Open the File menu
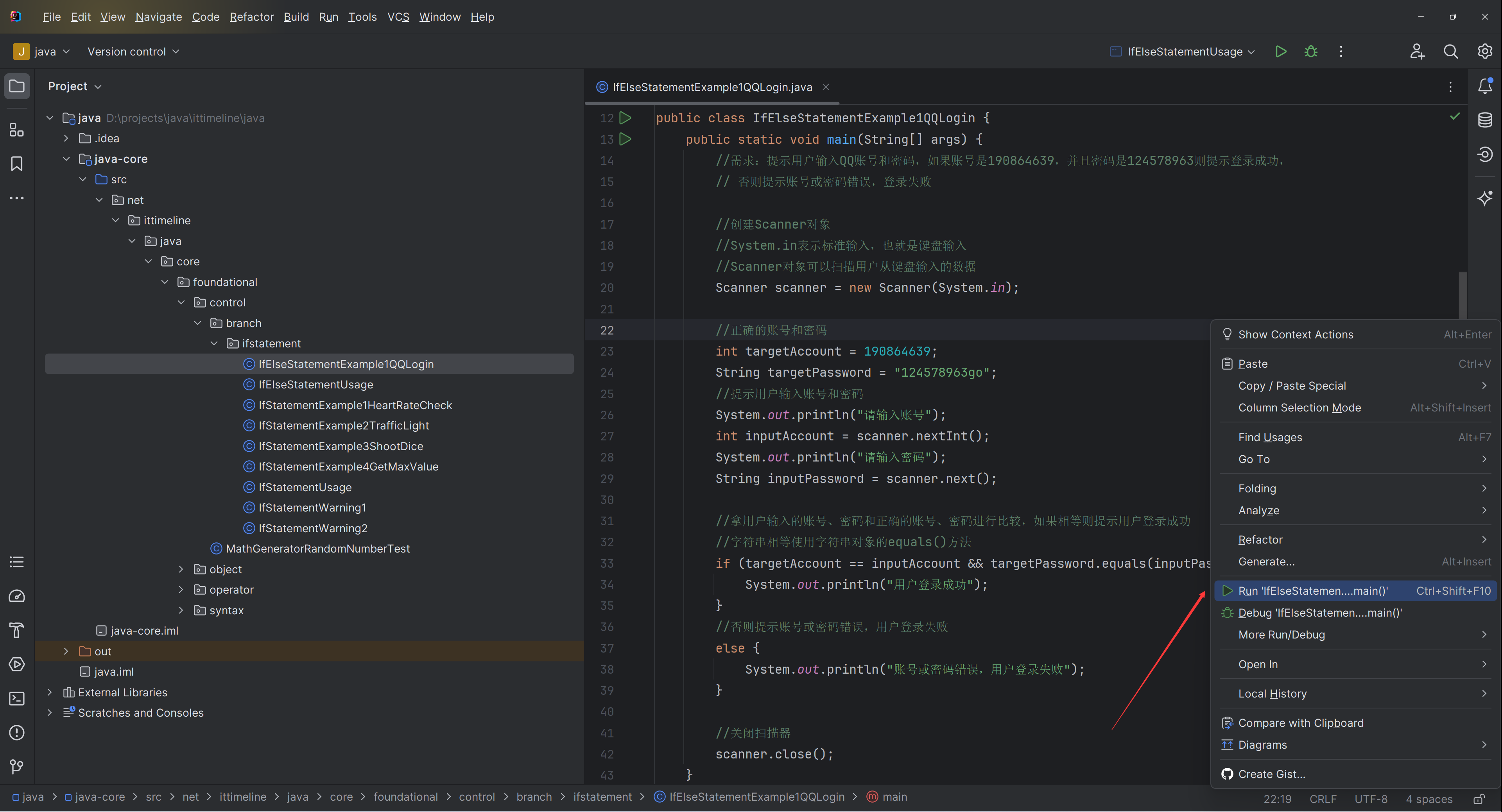Screen dimensions: 1502x812 point(51,17)
